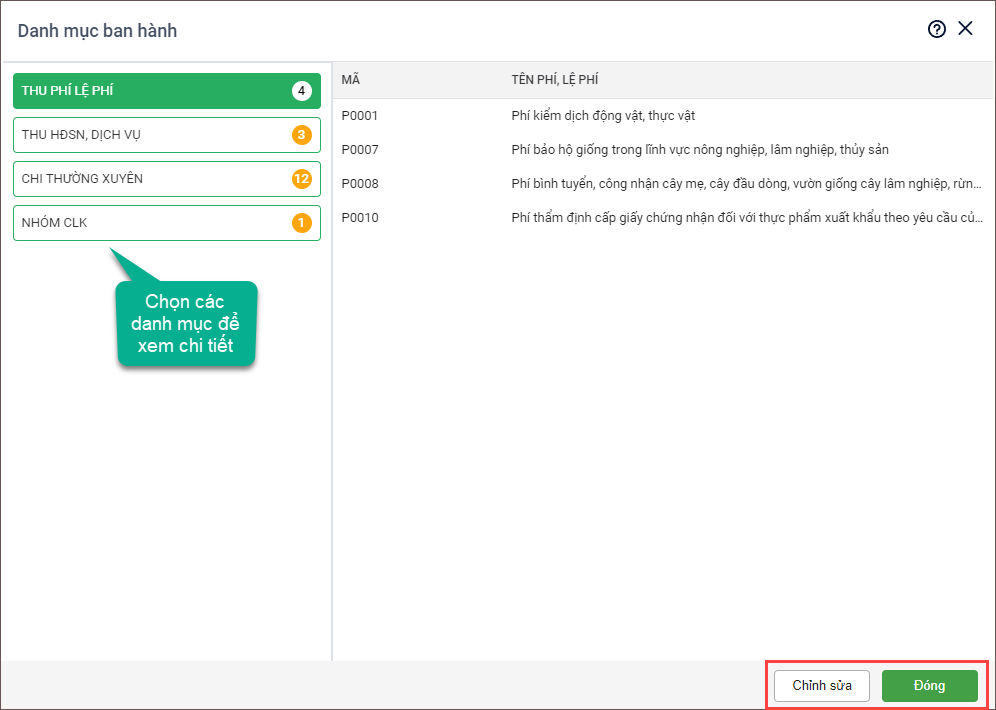996x710 pixels.
Task: Click the TÊN PHÍ, LỆ PHÍ column header
Action: coord(554,80)
